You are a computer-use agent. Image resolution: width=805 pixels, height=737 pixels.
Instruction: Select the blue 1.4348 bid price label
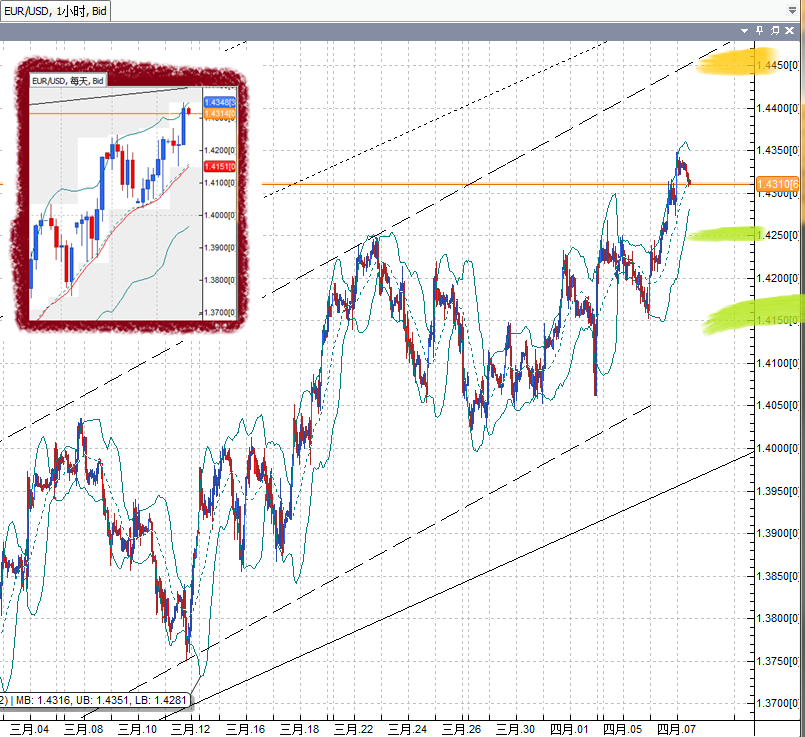click(219, 103)
